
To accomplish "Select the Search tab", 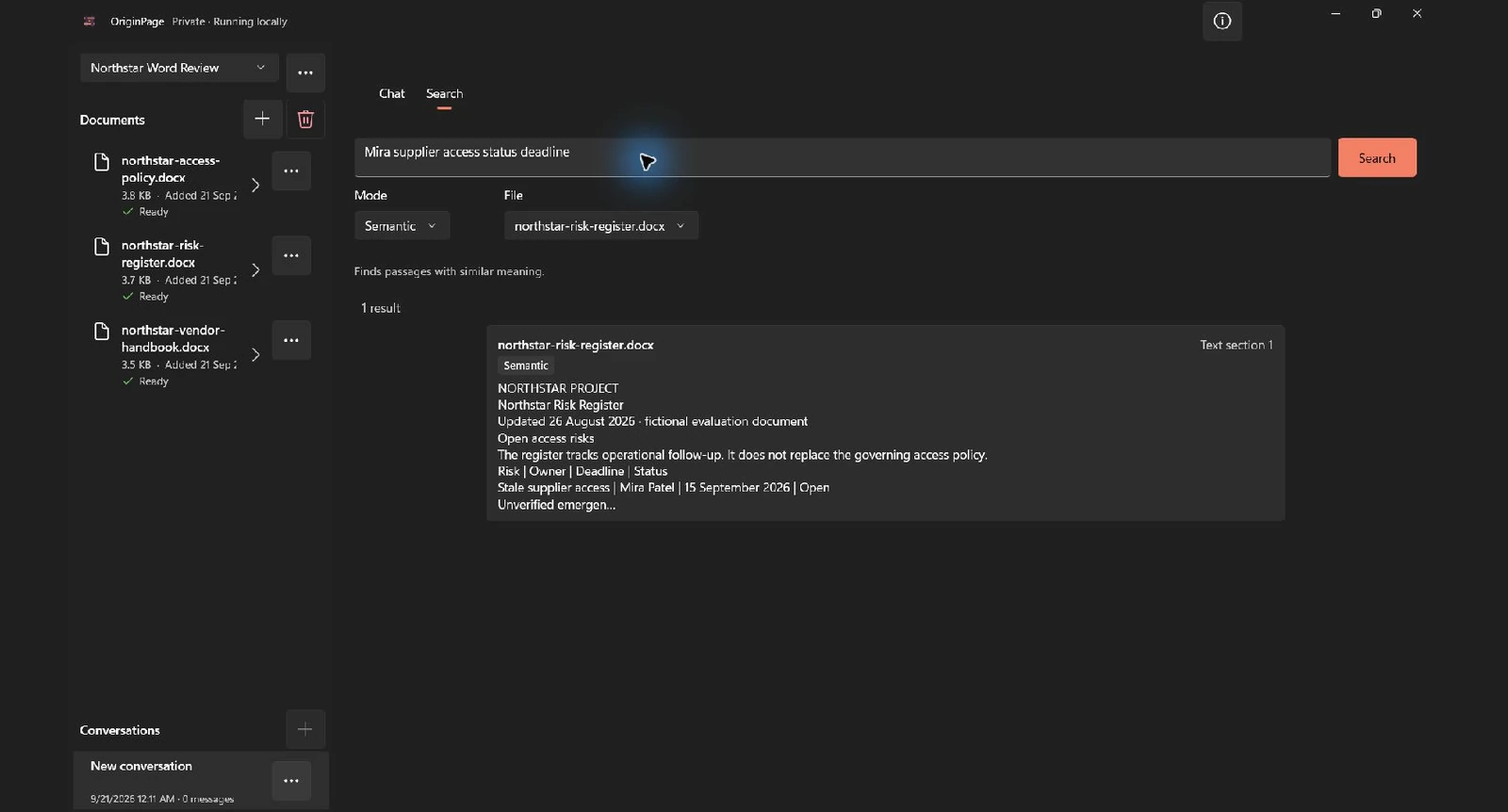I will (444, 93).
